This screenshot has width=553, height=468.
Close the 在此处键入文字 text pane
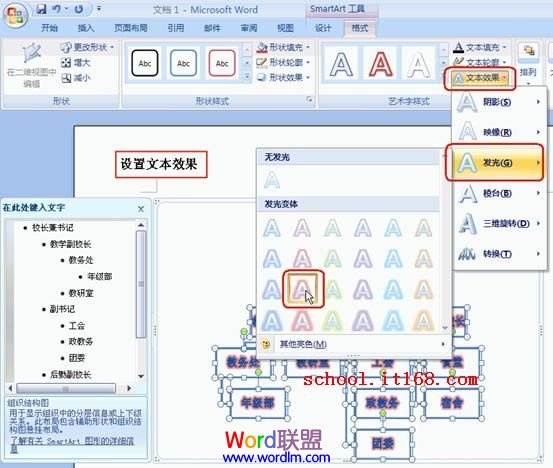click(141, 209)
